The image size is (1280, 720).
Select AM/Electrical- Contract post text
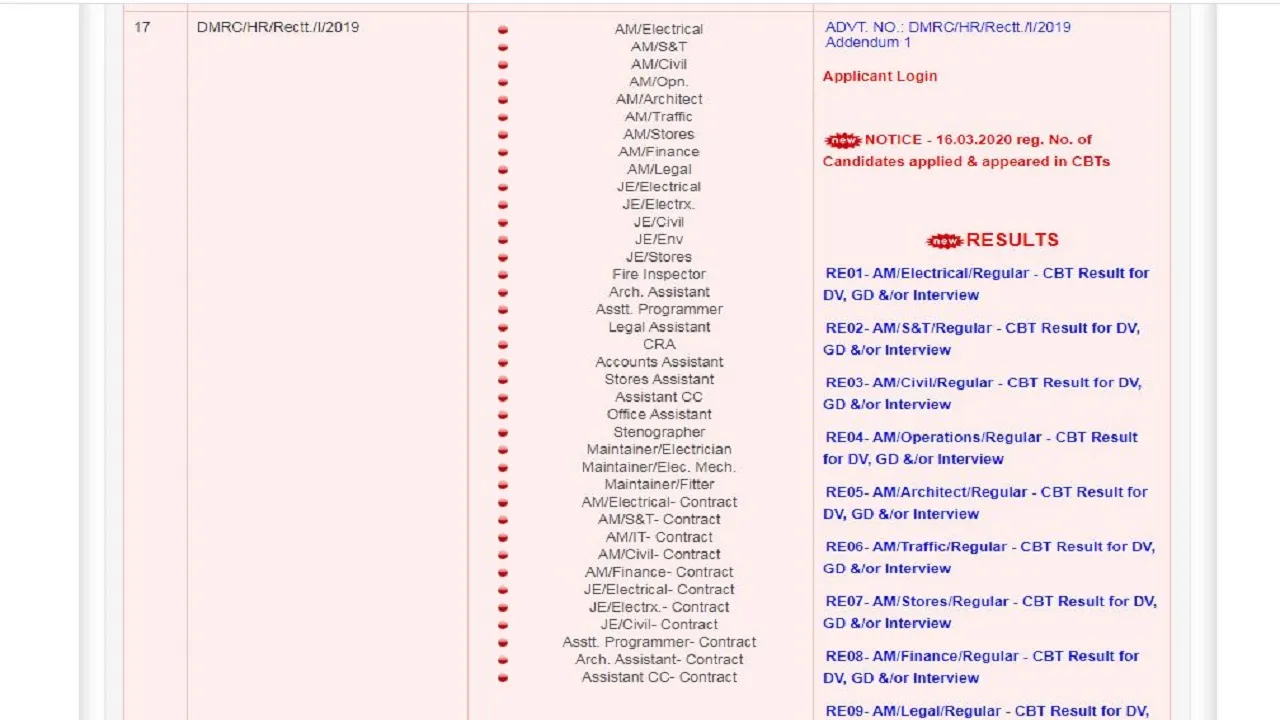coord(659,502)
